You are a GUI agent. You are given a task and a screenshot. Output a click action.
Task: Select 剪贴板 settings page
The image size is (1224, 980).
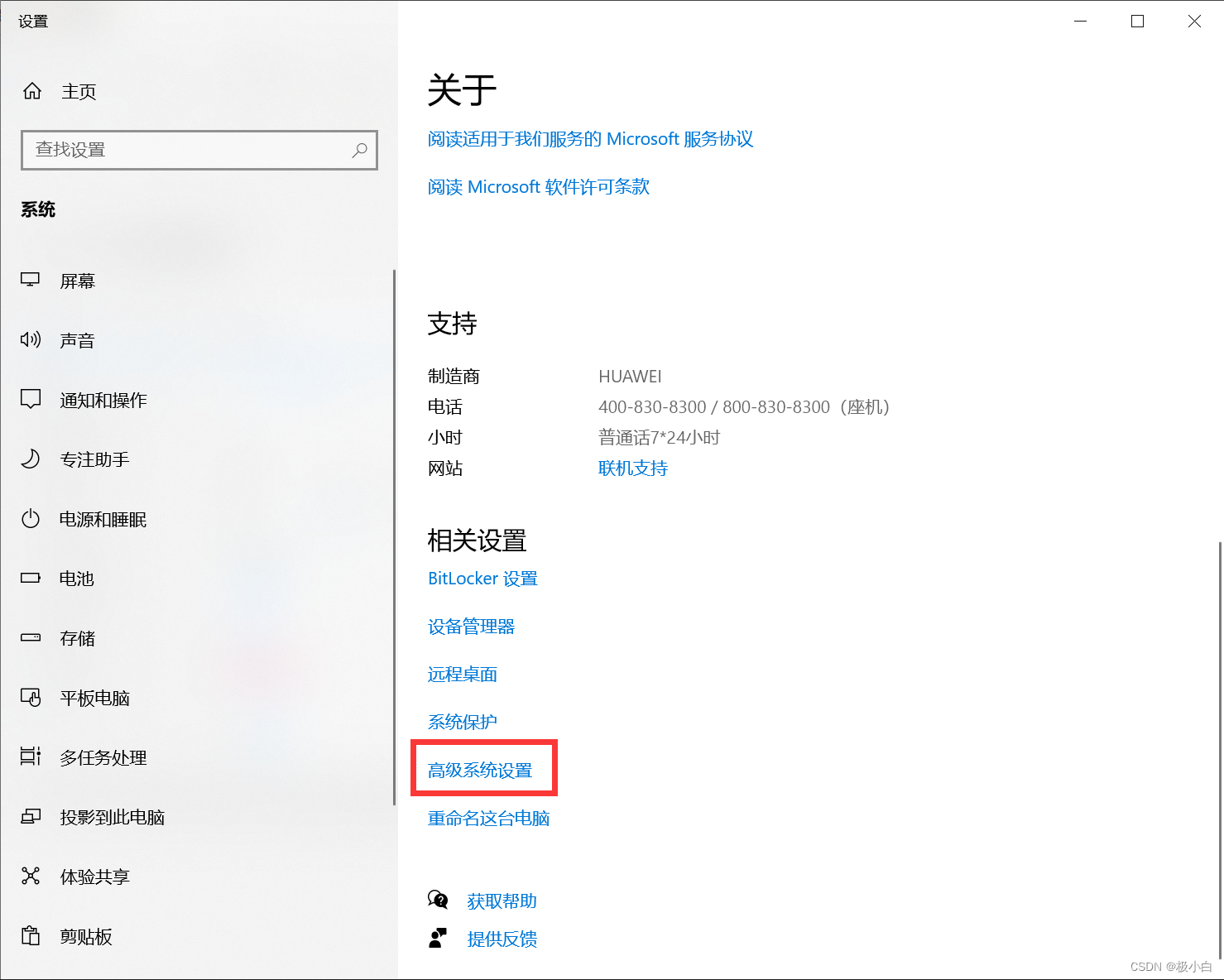tap(86, 937)
